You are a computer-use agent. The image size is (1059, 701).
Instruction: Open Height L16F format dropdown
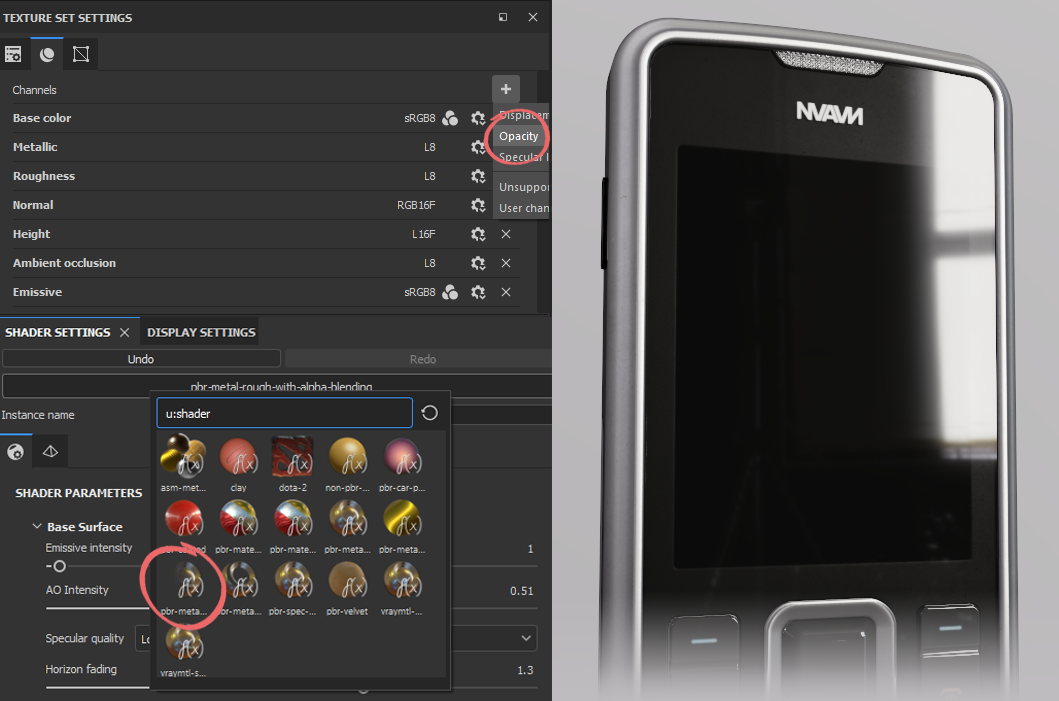click(423, 234)
